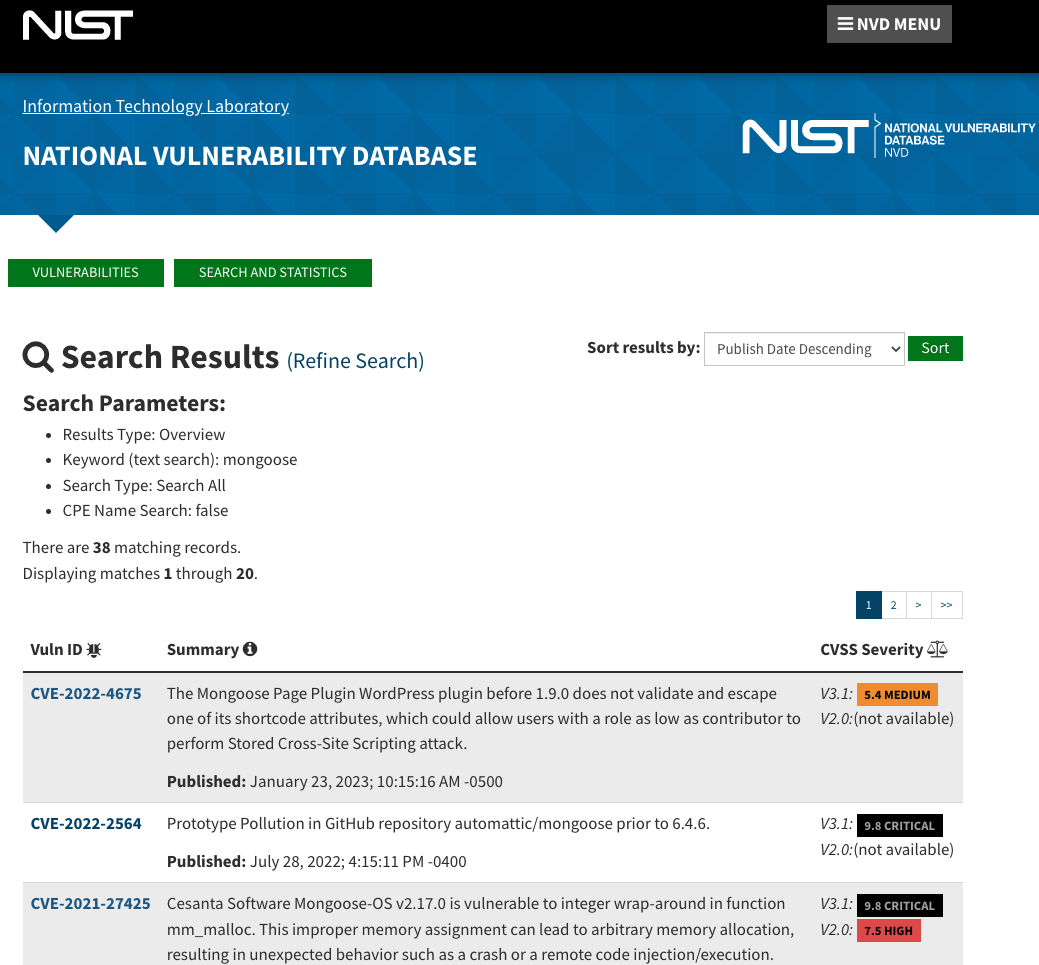Open the NVD MENU hamburger button
Image resolution: width=1039 pixels, height=965 pixels.
coord(889,24)
